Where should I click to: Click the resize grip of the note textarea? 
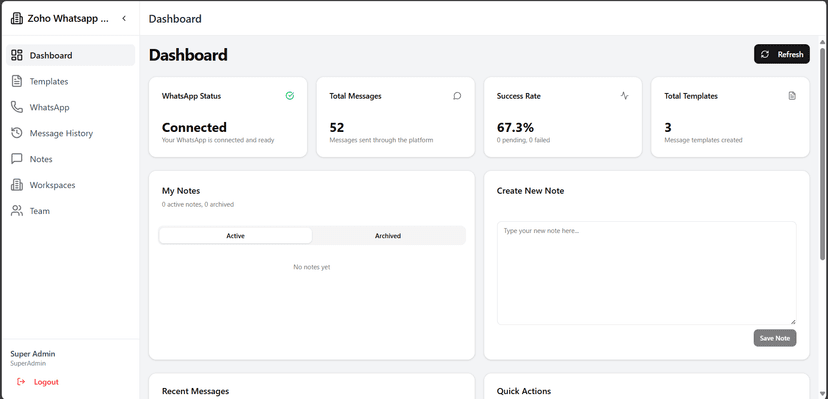(x=793, y=321)
